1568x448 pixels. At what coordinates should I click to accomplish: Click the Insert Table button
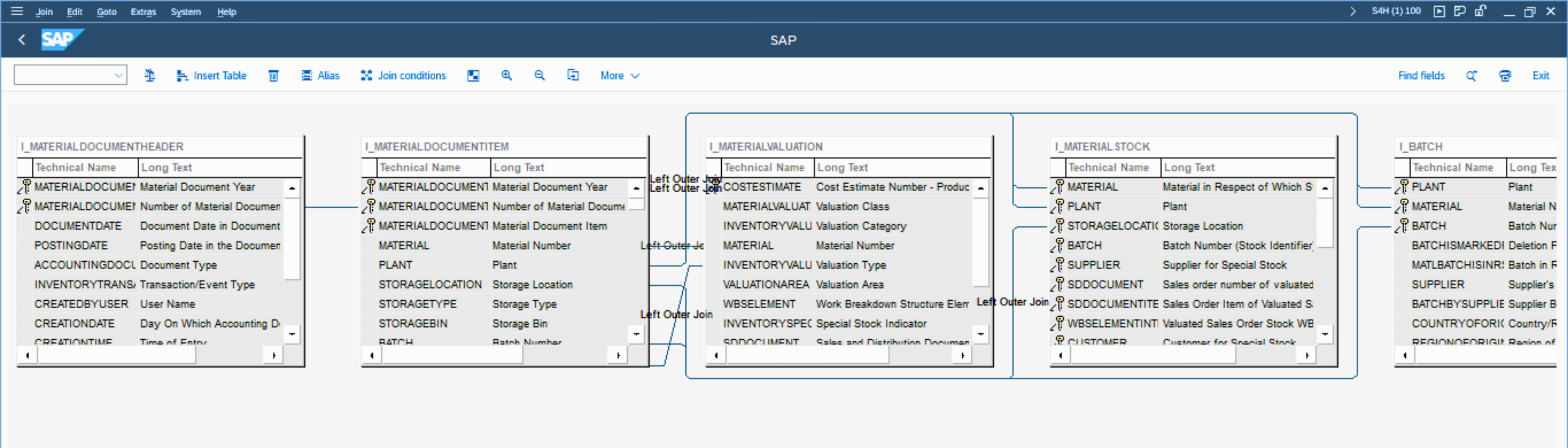[x=211, y=75]
